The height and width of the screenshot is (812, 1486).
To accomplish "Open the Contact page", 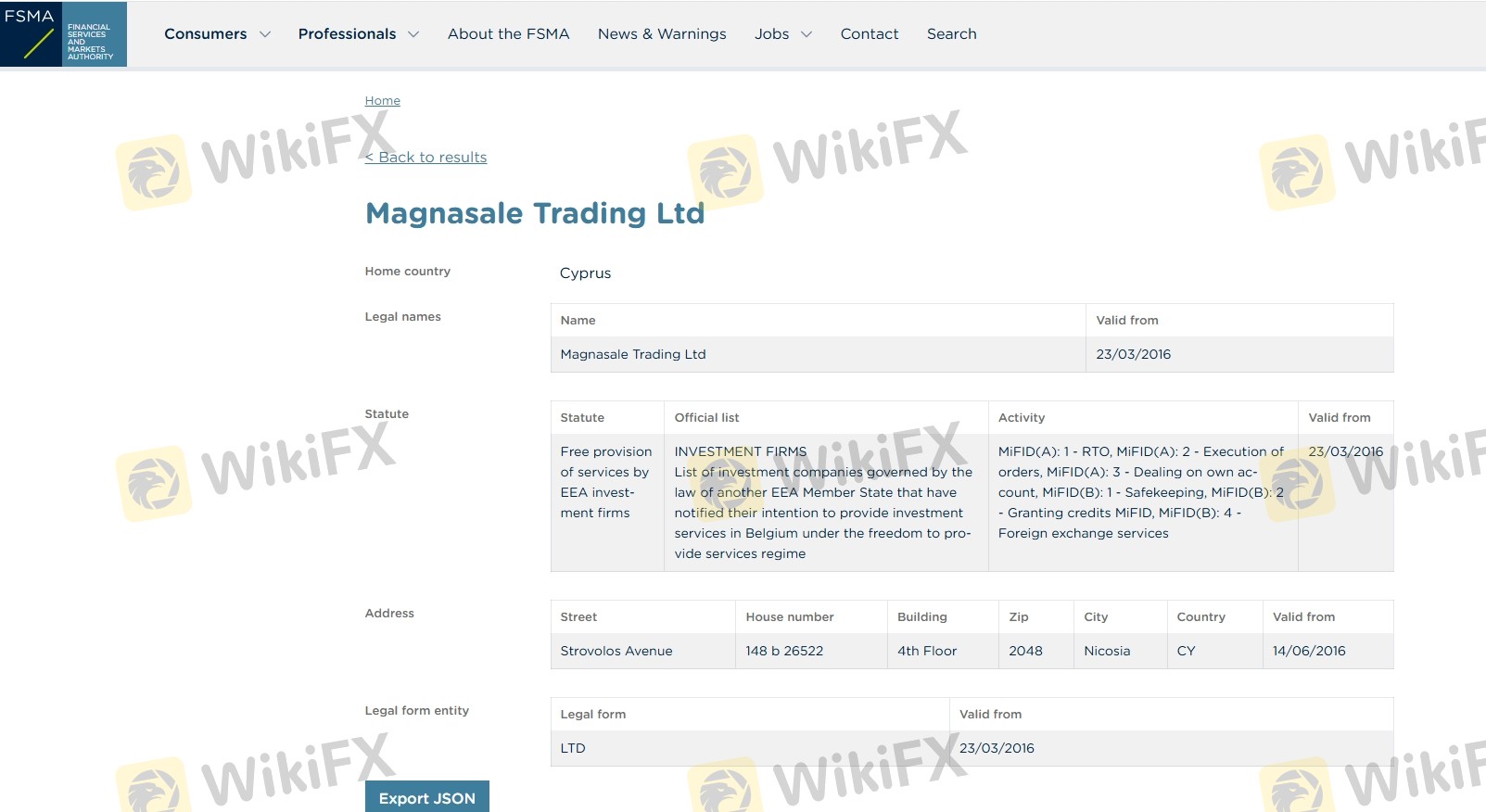I will pyautogui.click(x=870, y=34).
